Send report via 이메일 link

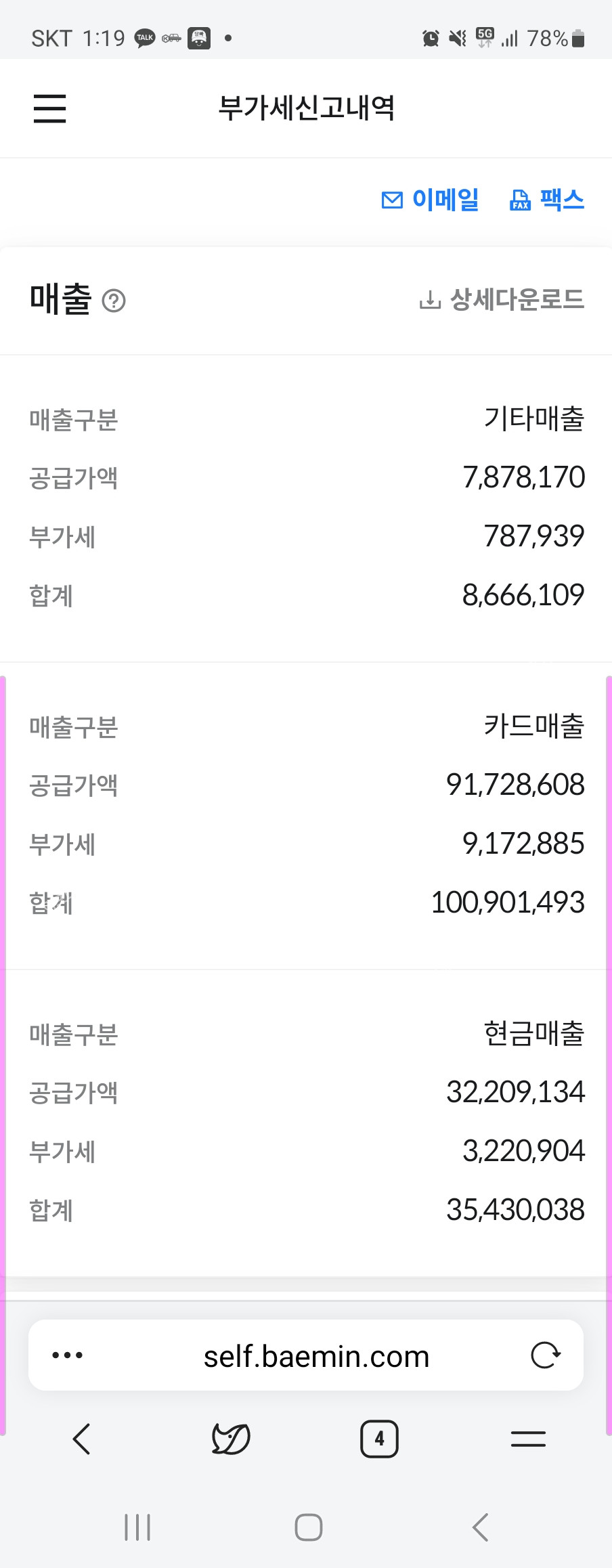point(431,200)
